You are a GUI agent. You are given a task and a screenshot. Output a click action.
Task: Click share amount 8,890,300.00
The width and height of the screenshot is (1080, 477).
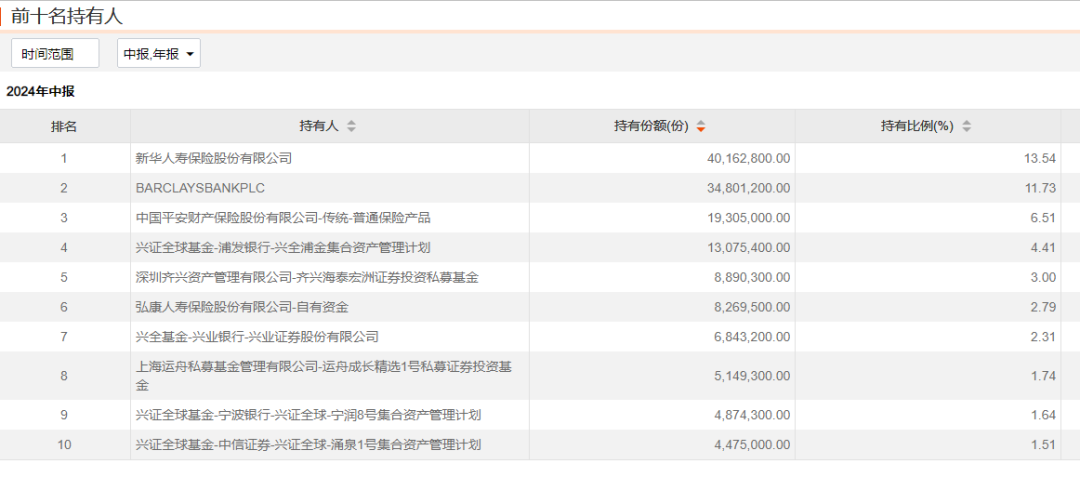tap(752, 277)
